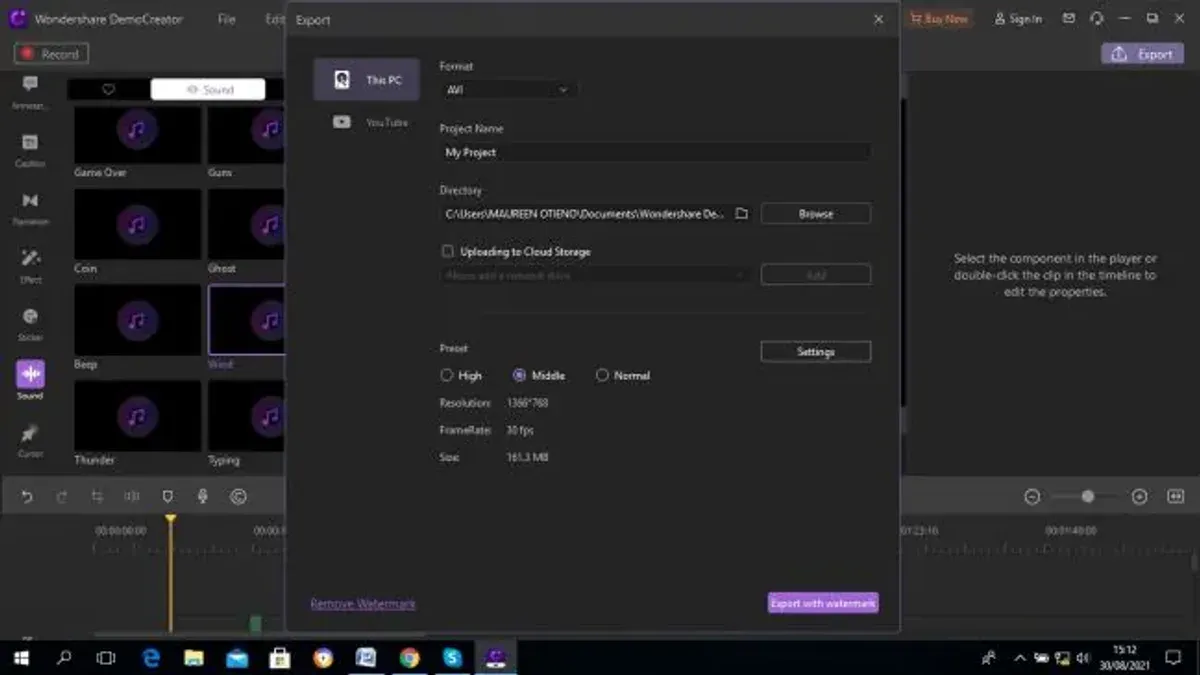Open the Sticker panel in sidebar
Screen dimensions: 1200x675
(x=30, y=323)
